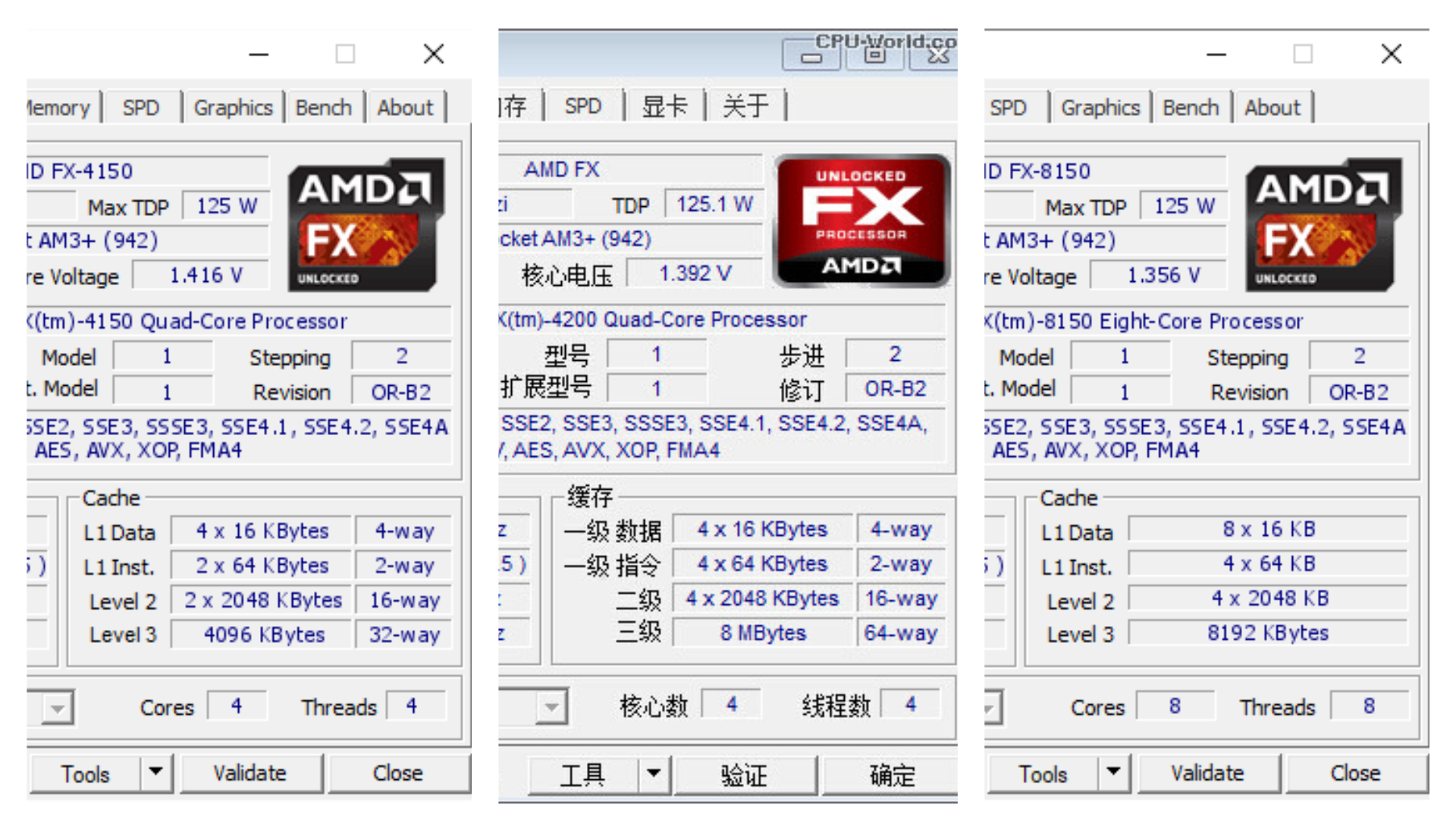This screenshot has width=1456, height=830.
Task: Click the 验证 button
Action: coord(745,775)
